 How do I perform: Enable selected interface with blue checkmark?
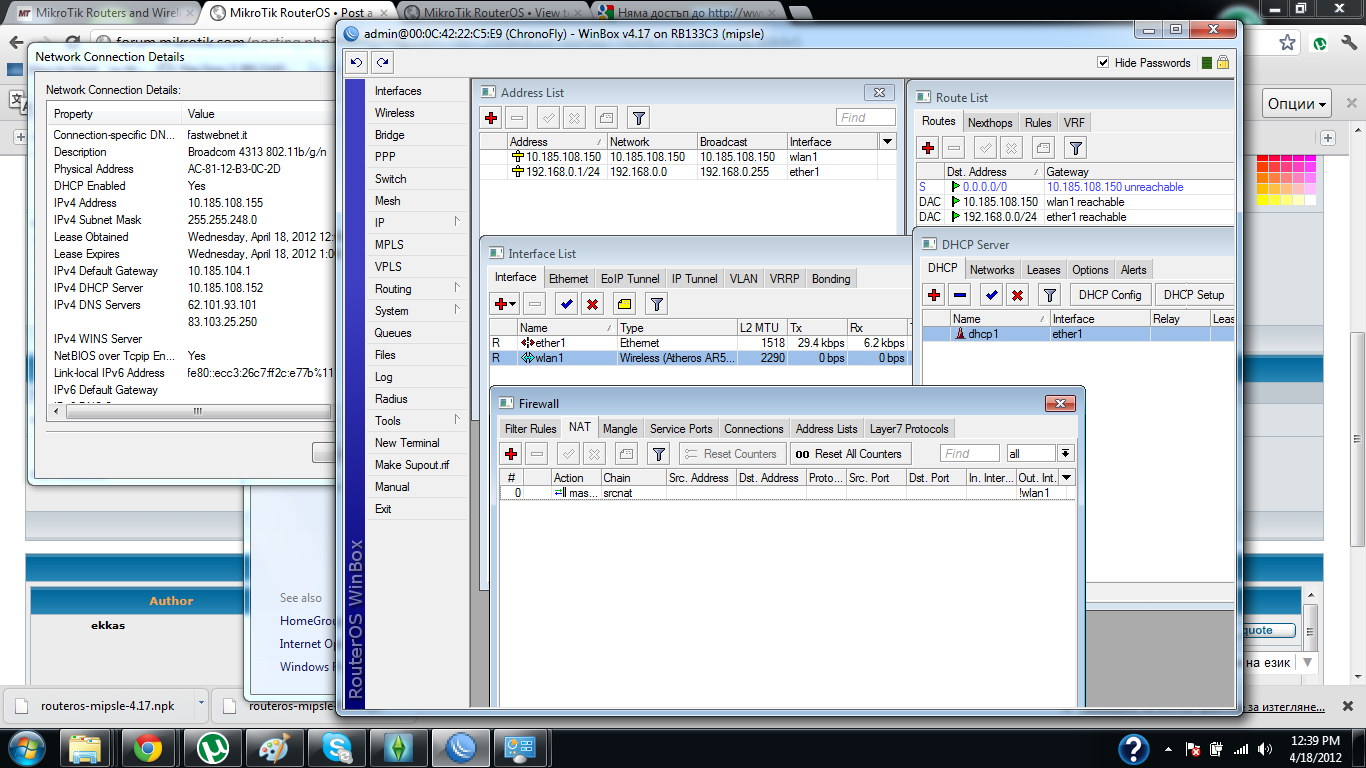[x=567, y=304]
